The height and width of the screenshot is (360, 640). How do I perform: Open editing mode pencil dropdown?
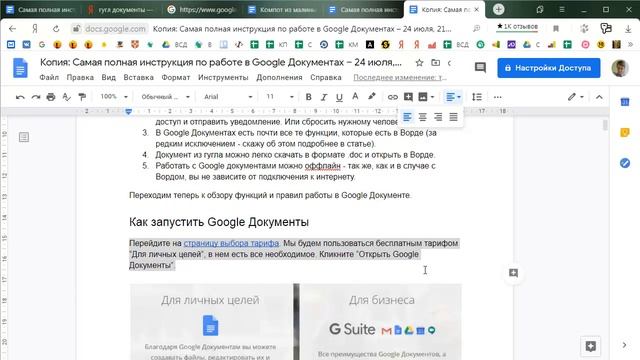click(576, 97)
